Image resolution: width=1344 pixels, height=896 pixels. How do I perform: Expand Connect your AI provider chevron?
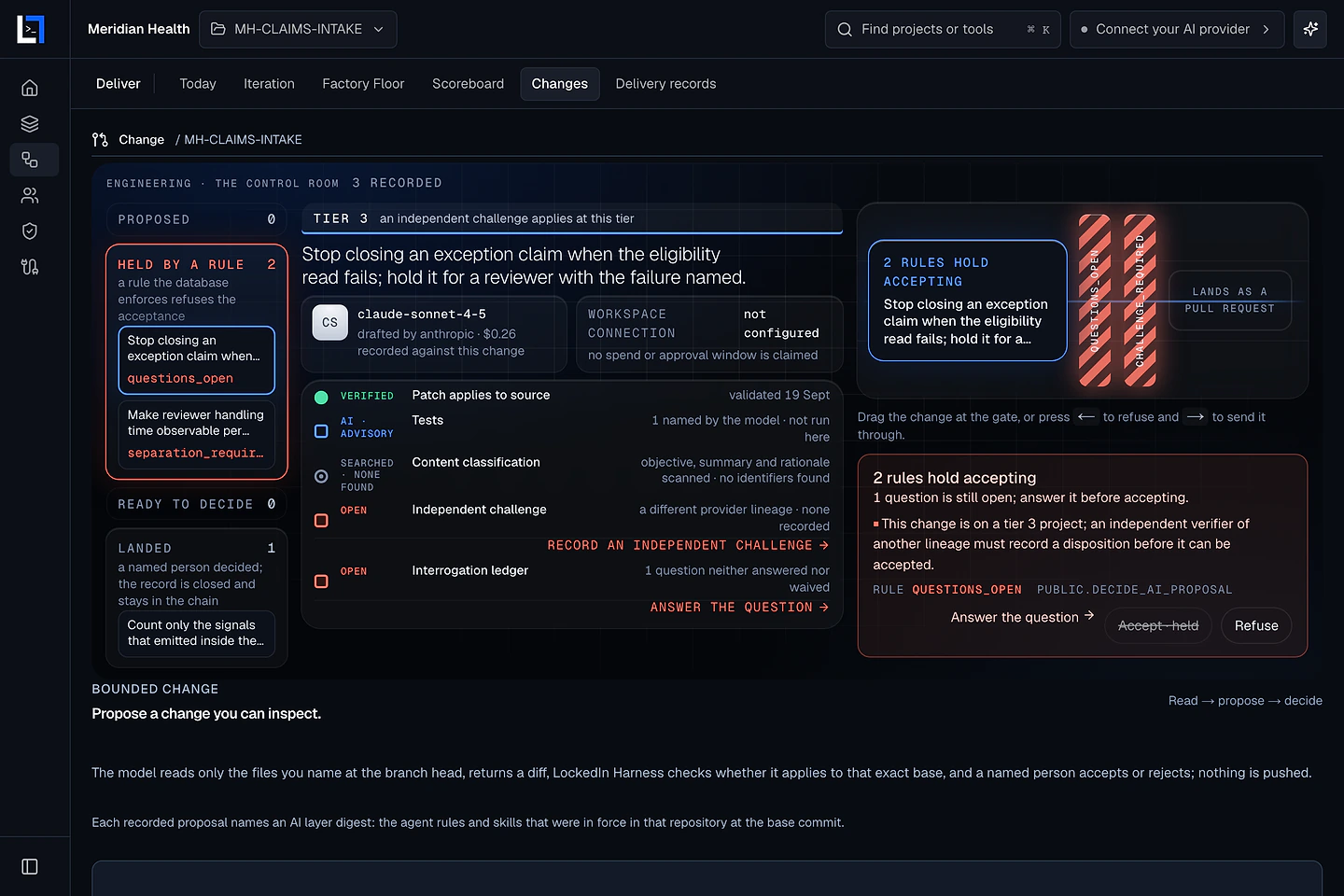point(1266,30)
